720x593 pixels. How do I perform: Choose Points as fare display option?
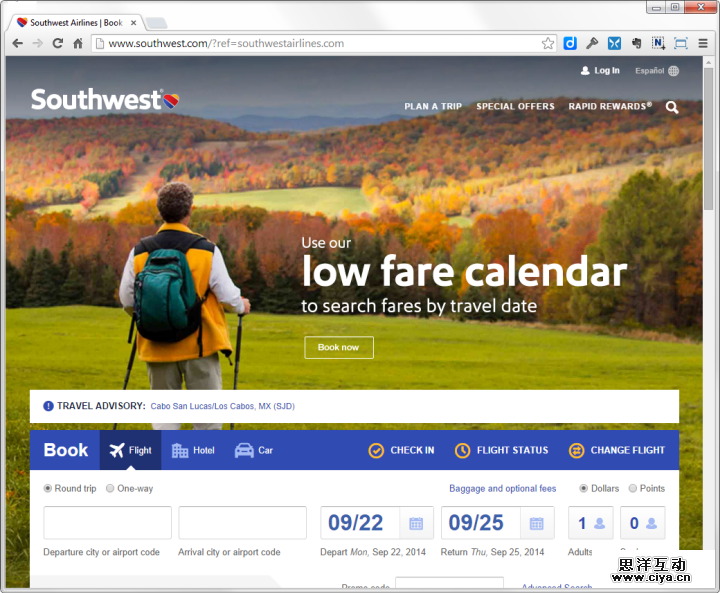(x=633, y=488)
